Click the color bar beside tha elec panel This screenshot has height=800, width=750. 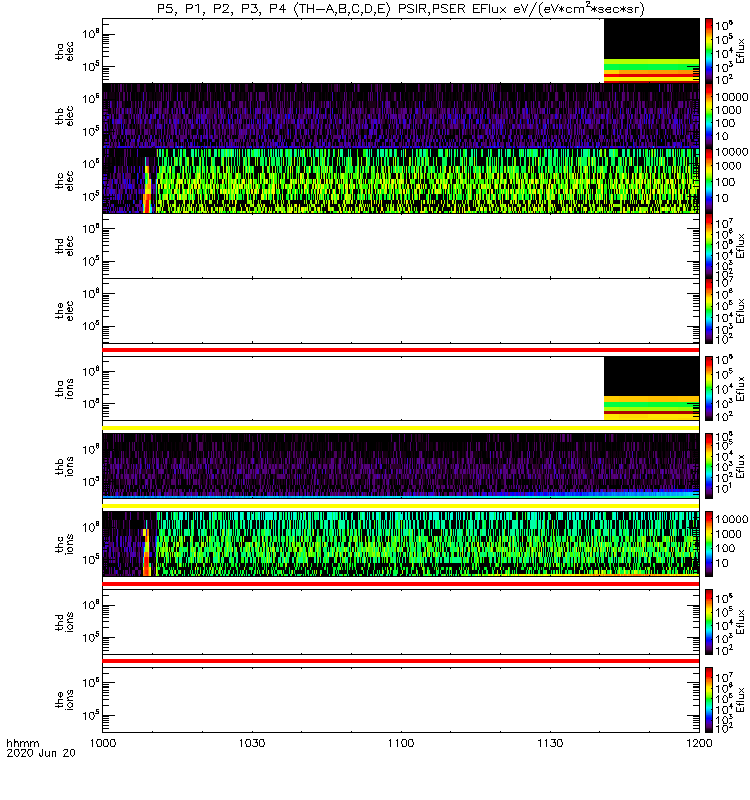coord(709,51)
